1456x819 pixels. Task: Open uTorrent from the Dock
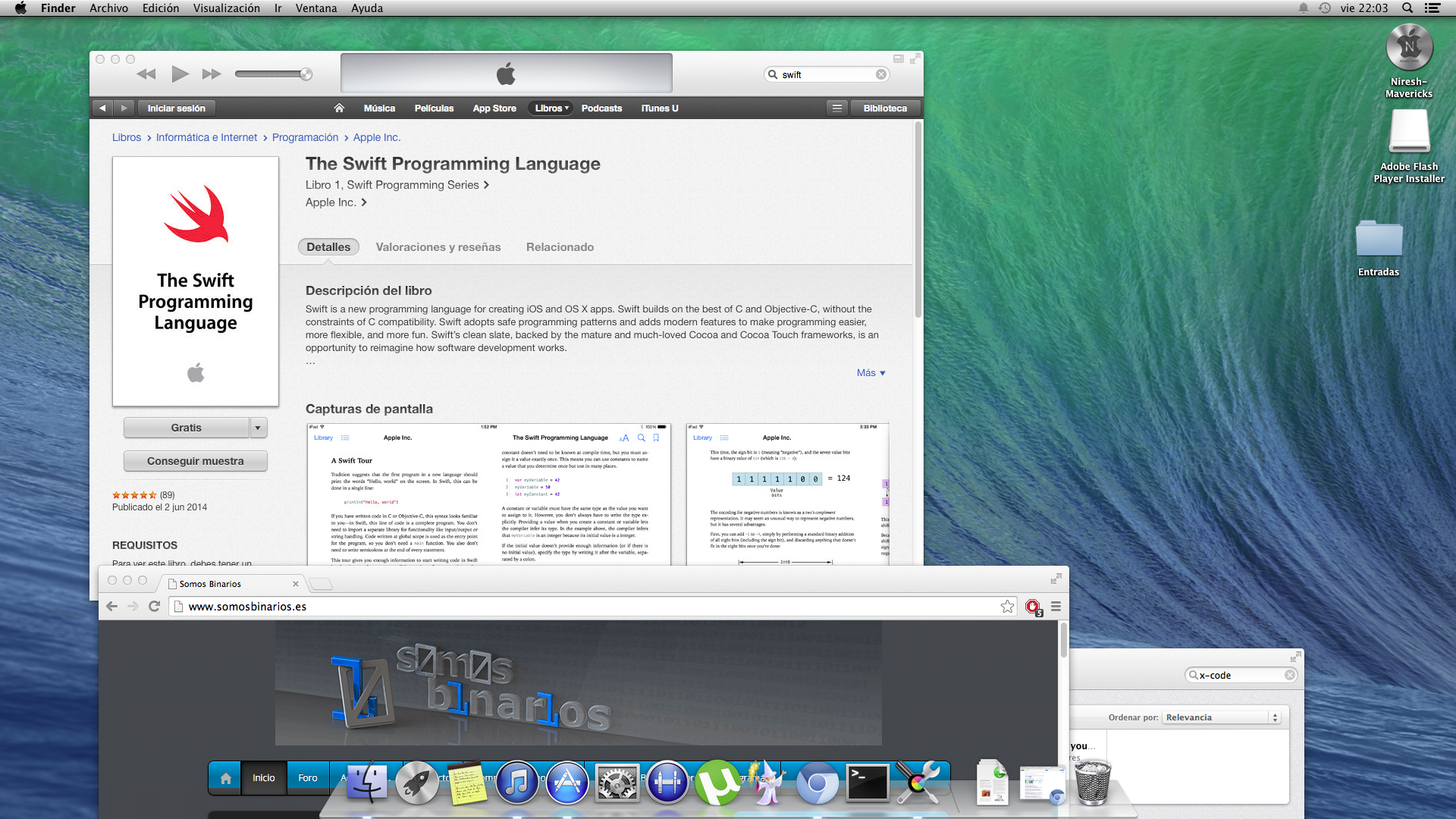pos(717,783)
